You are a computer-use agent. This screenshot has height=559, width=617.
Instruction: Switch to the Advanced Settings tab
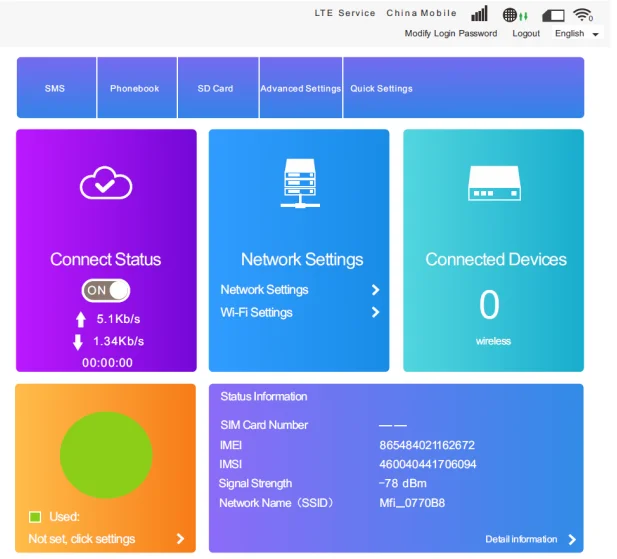point(300,89)
